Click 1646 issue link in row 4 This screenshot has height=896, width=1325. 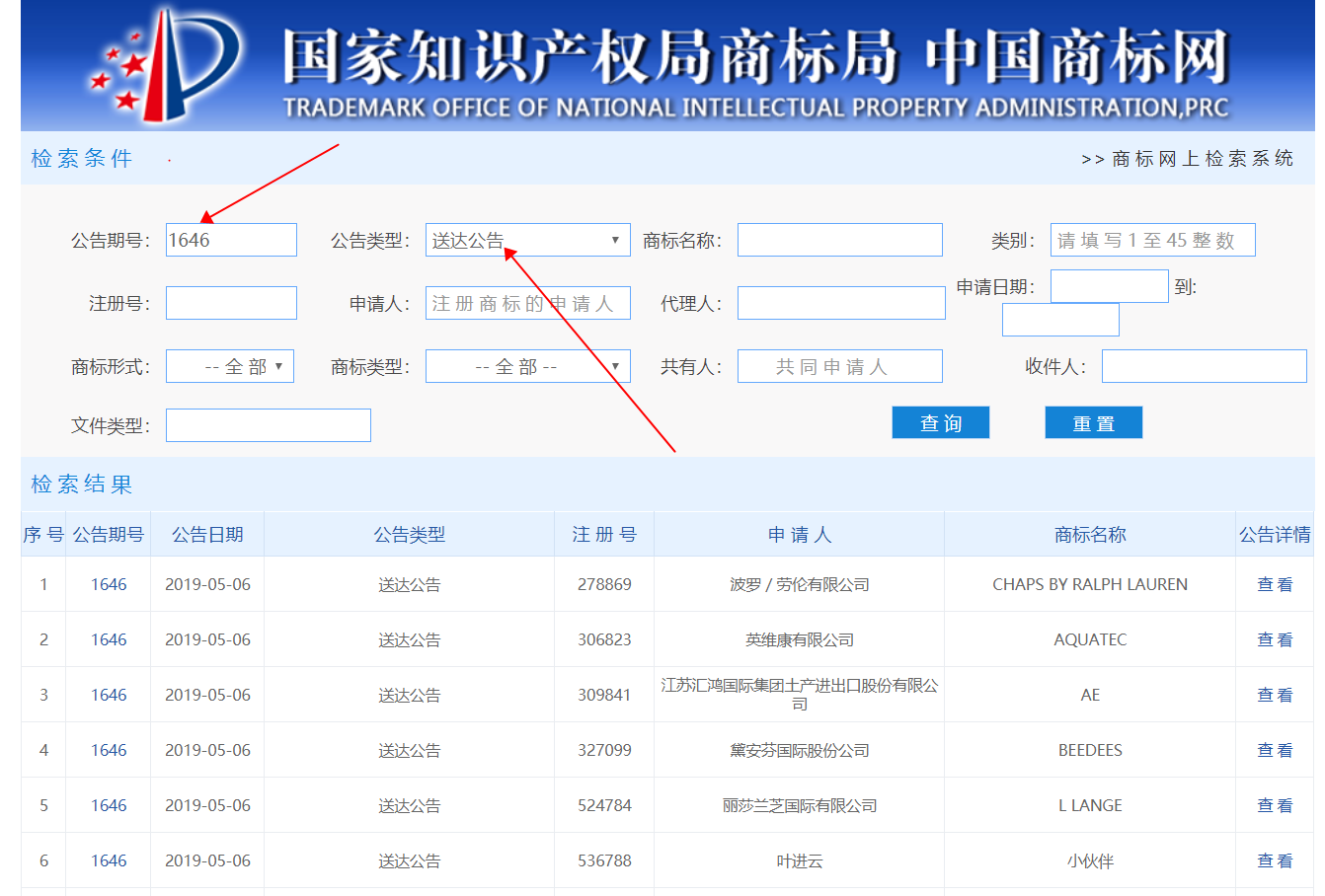[x=109, y=750]
